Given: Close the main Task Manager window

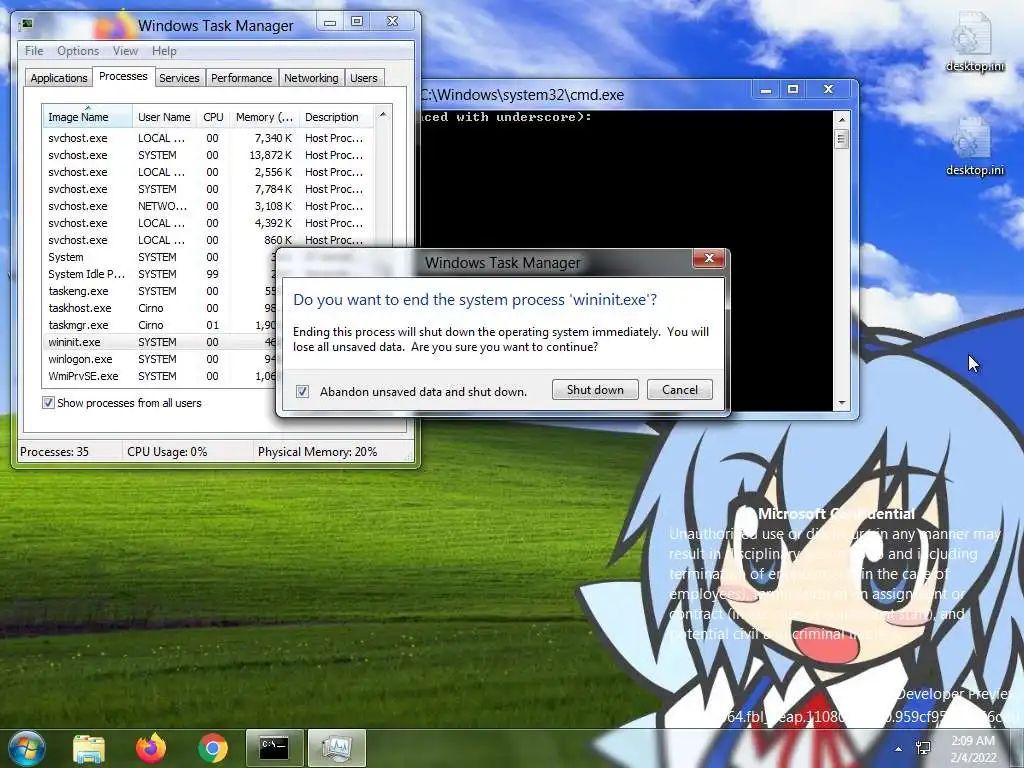Looking at the screenshot, I should [392, 22].
